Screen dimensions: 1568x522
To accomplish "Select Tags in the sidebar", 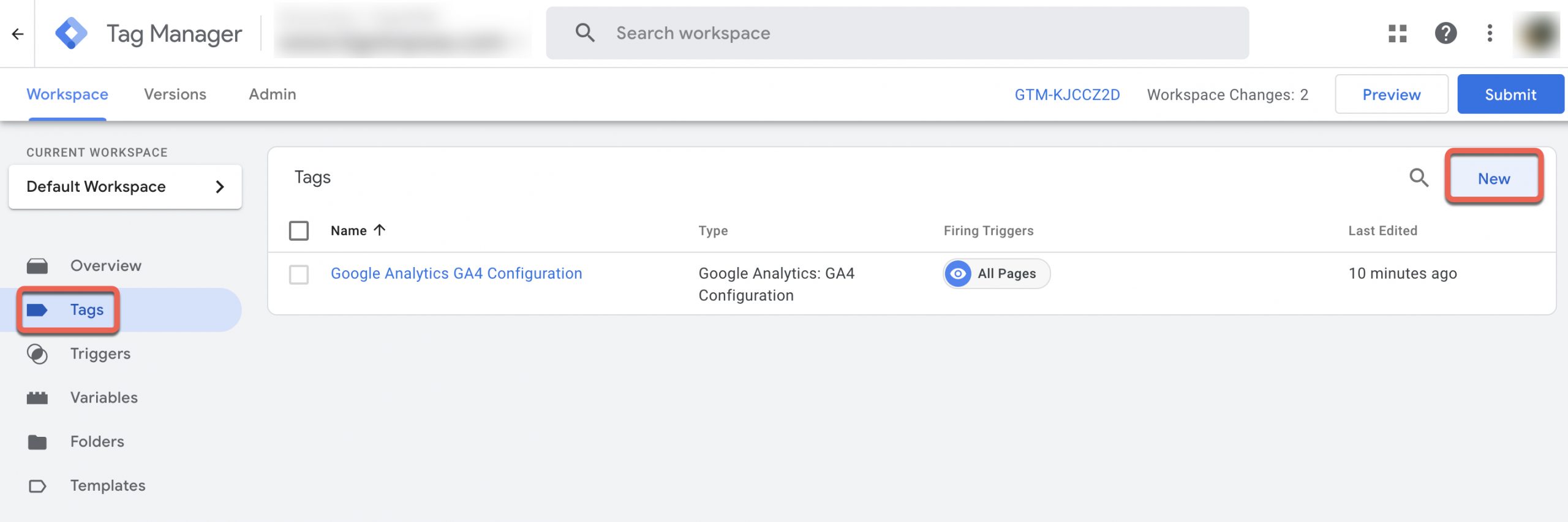I will (87, 309).
